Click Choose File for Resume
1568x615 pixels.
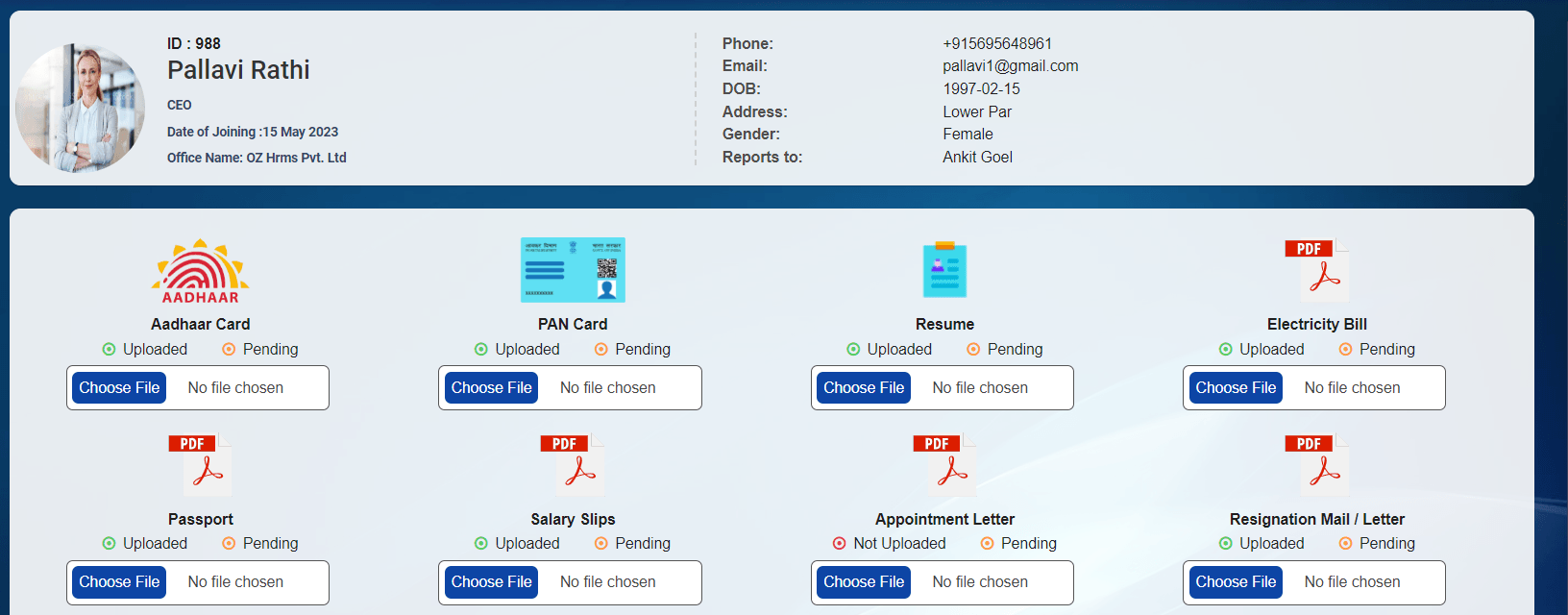coord(864,388)
